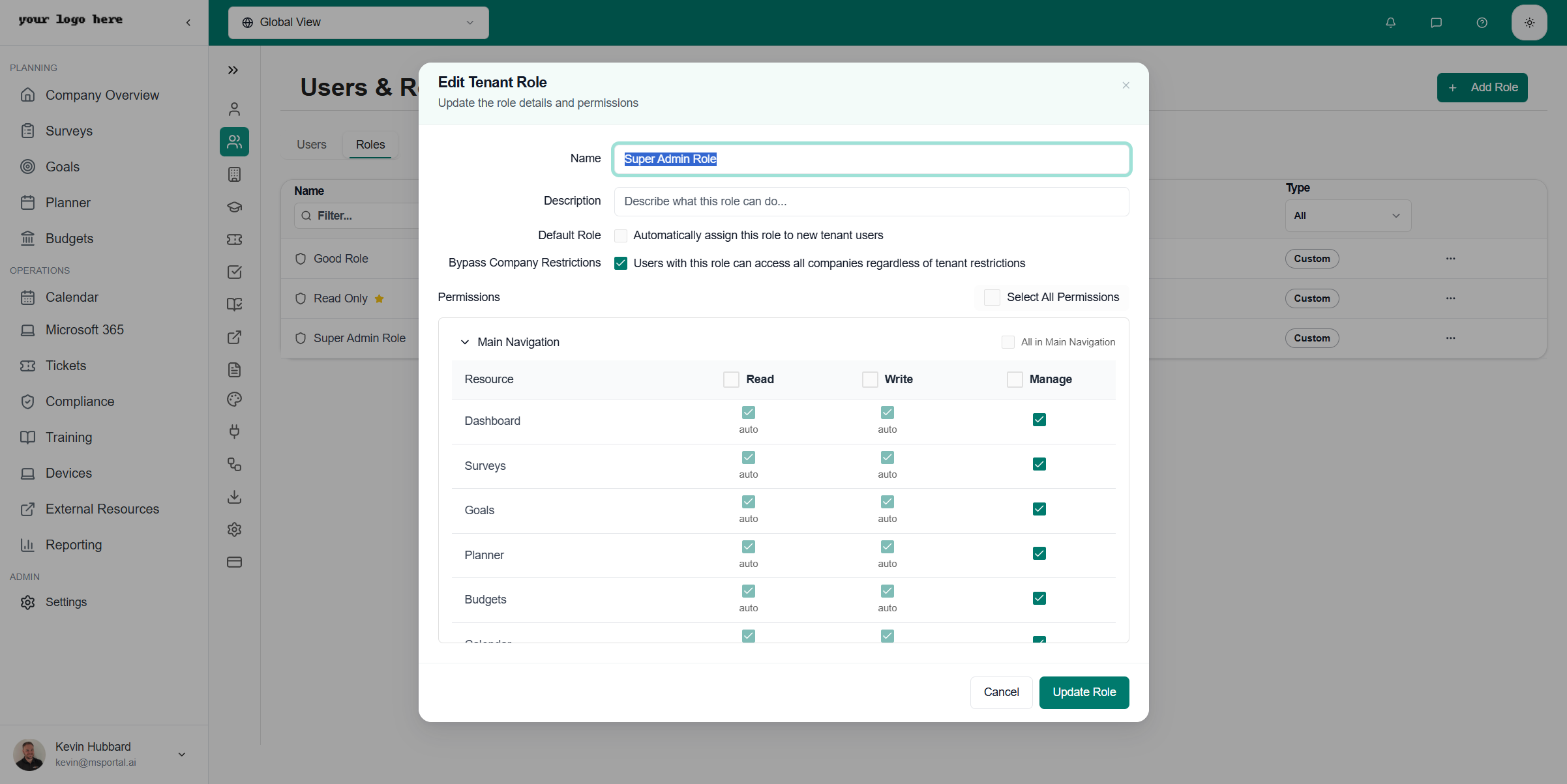
Task: Select the single user icon in the rail
Action: 234,109
